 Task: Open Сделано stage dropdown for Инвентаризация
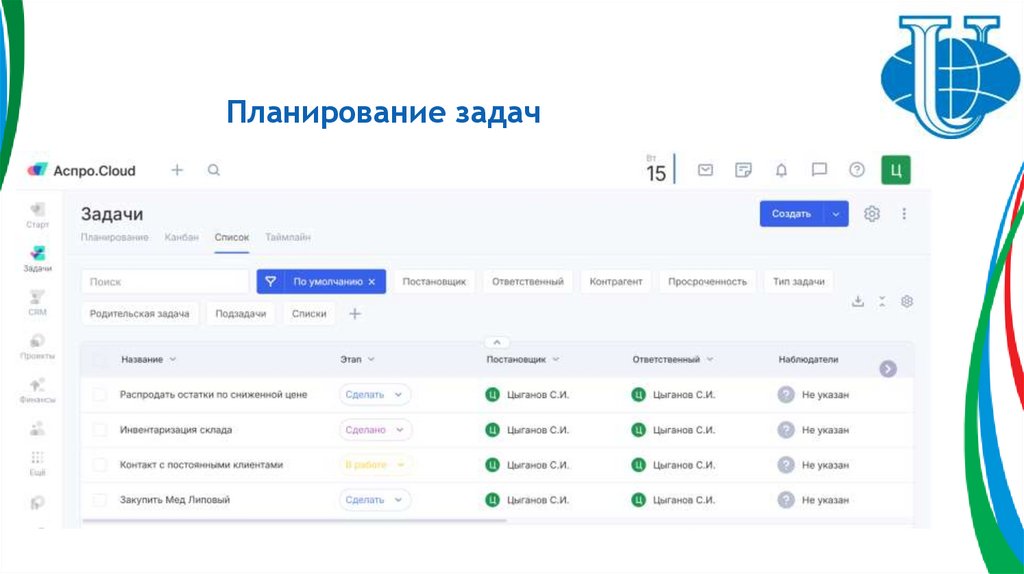pos(376,430)
